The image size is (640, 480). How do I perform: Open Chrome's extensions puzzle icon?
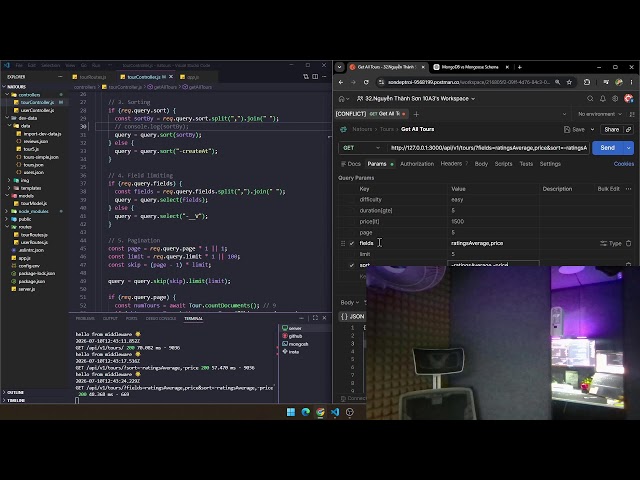(587, 82)
